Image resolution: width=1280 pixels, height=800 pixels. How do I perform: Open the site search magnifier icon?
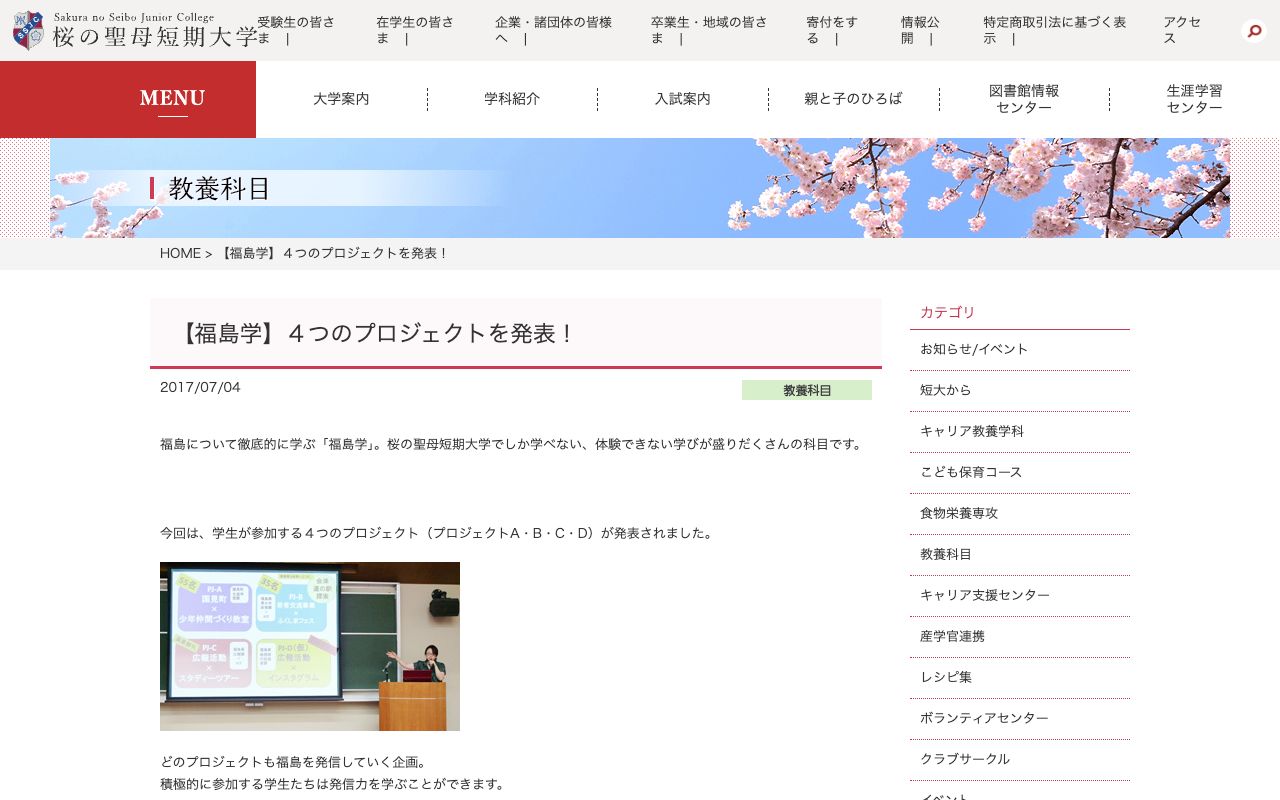pos(1253,31)
